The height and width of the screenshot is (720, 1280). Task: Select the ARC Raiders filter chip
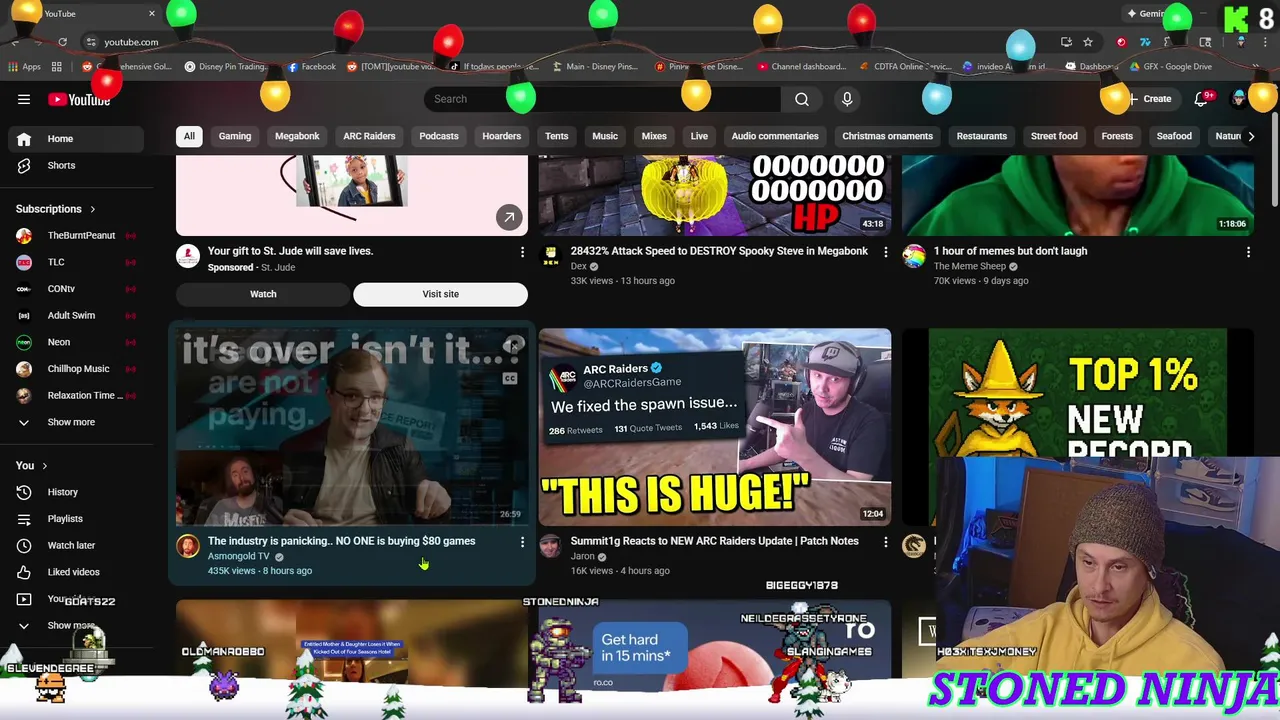coord(369,136)
